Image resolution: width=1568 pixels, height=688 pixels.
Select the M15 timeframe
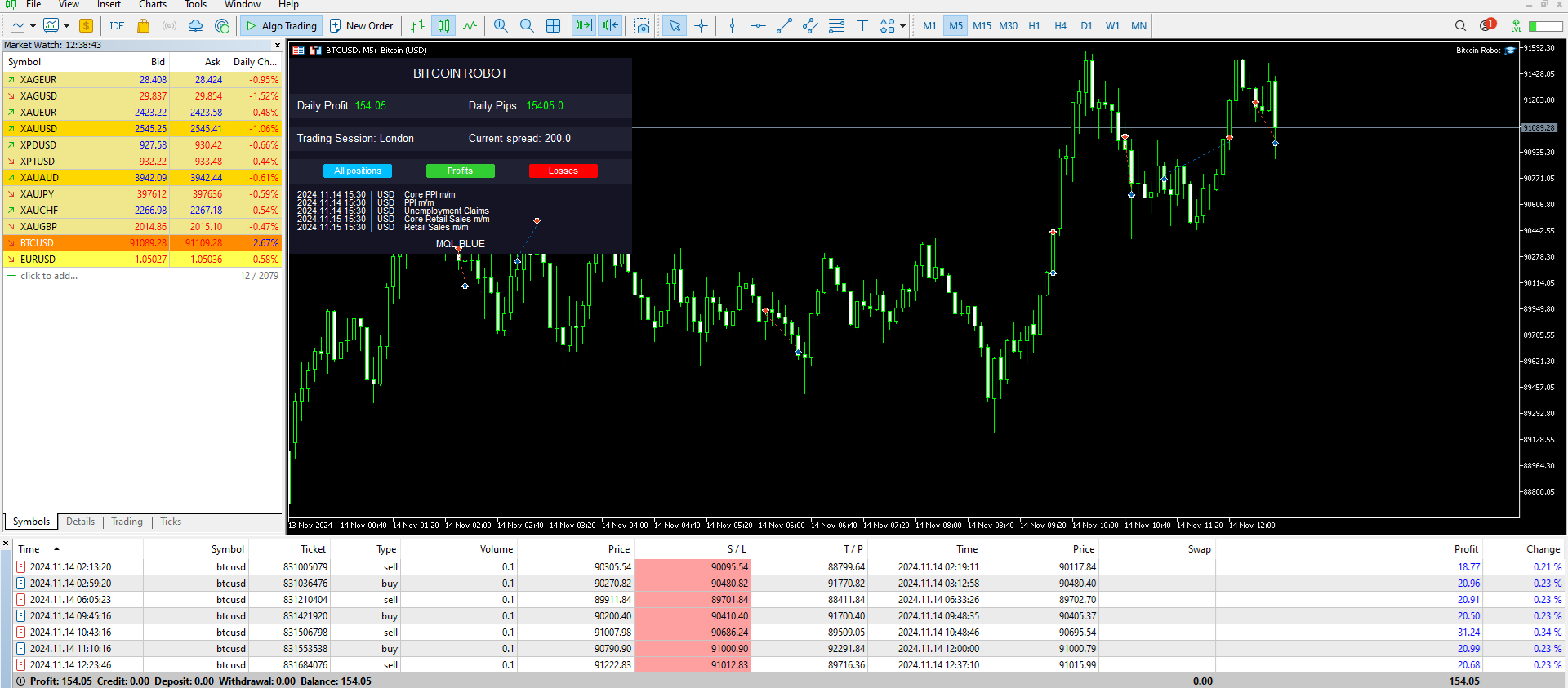(982, 26)
